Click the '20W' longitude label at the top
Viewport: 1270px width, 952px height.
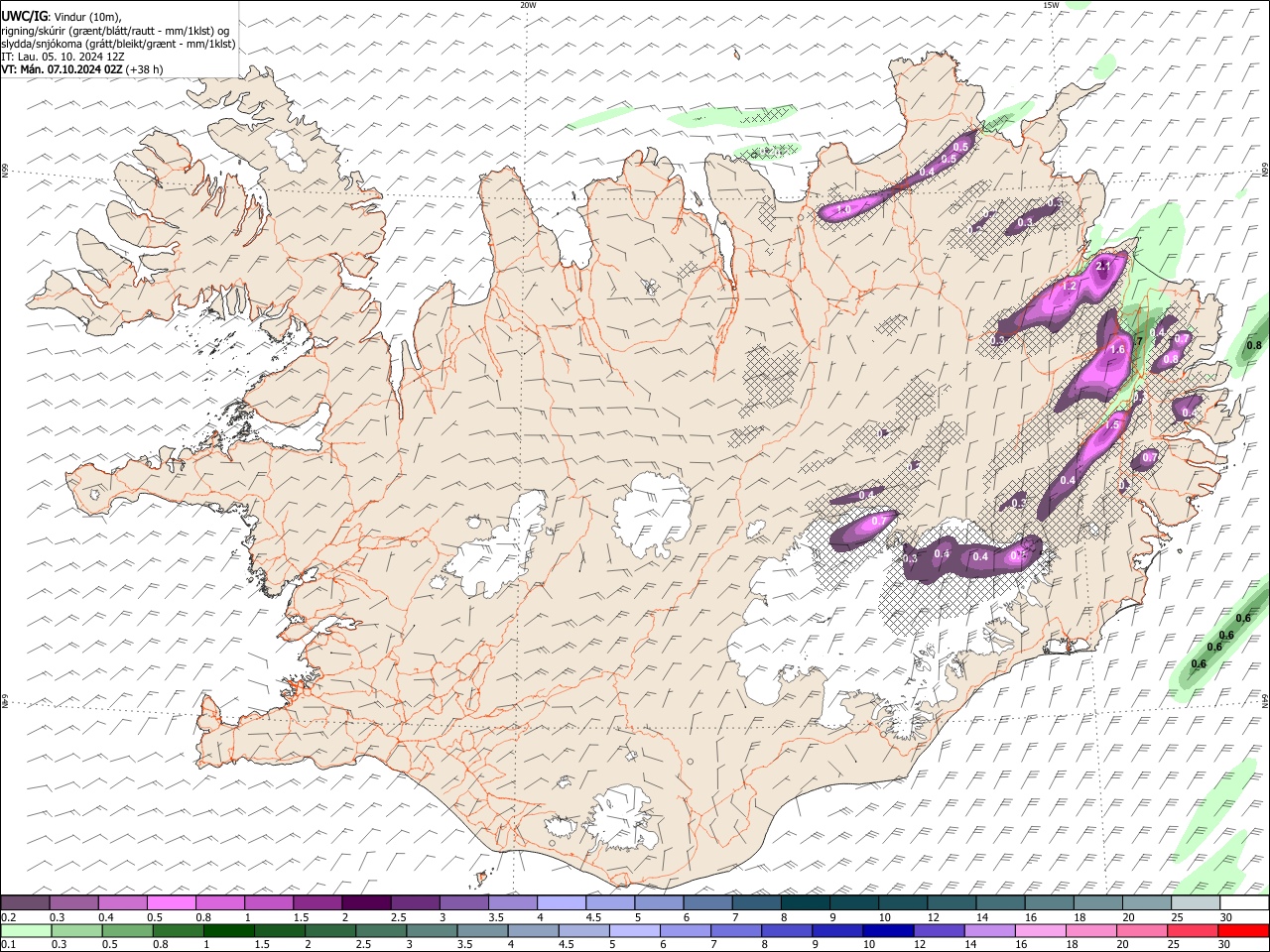tap(528, 5)
